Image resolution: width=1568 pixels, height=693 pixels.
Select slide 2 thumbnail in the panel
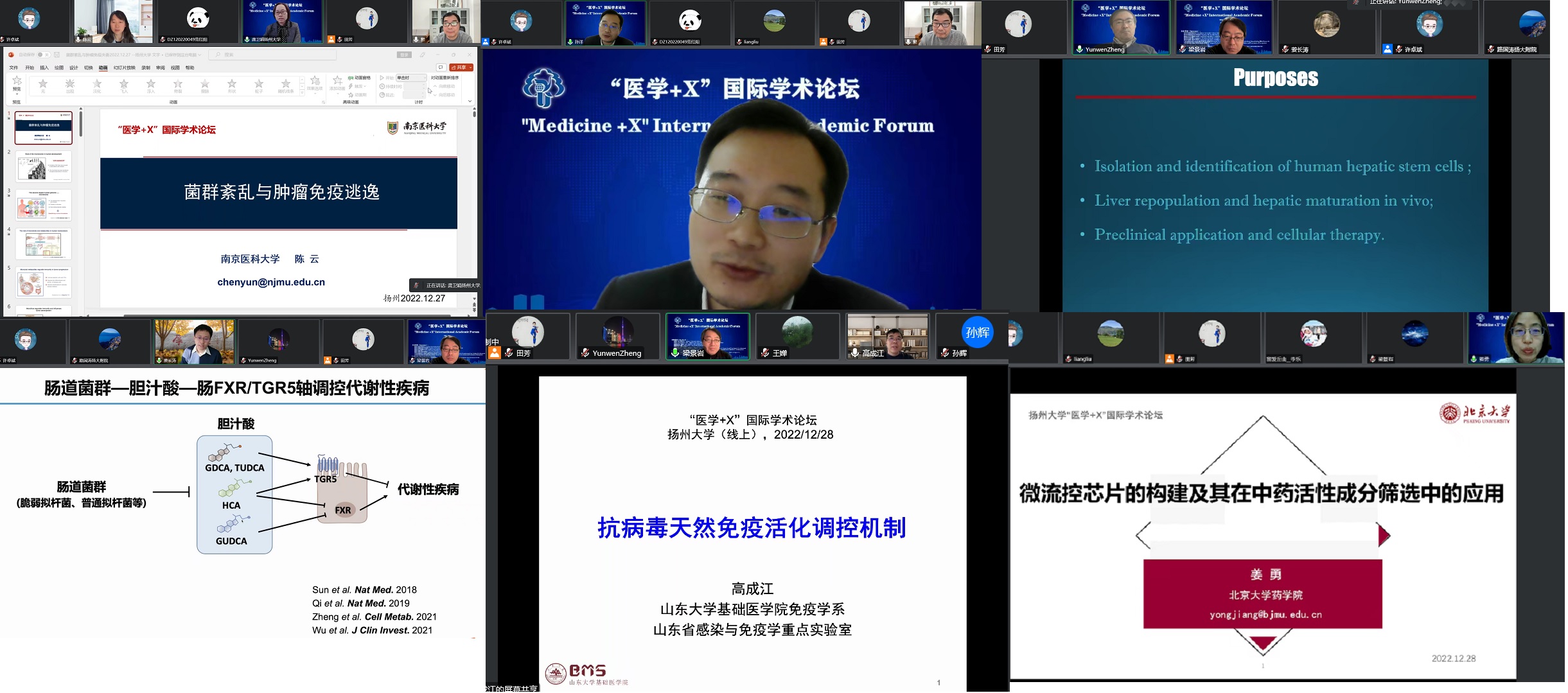tap(44, 166)
